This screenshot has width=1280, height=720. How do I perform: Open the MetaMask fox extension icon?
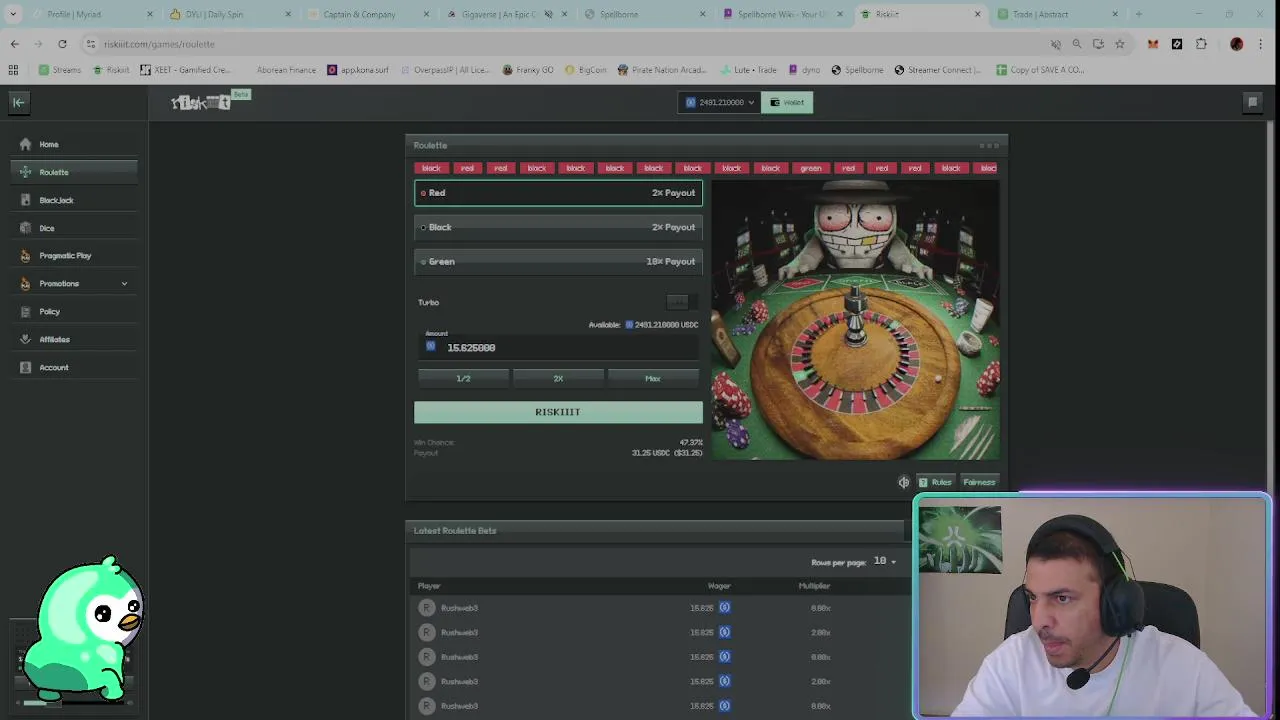[1153, 44]
